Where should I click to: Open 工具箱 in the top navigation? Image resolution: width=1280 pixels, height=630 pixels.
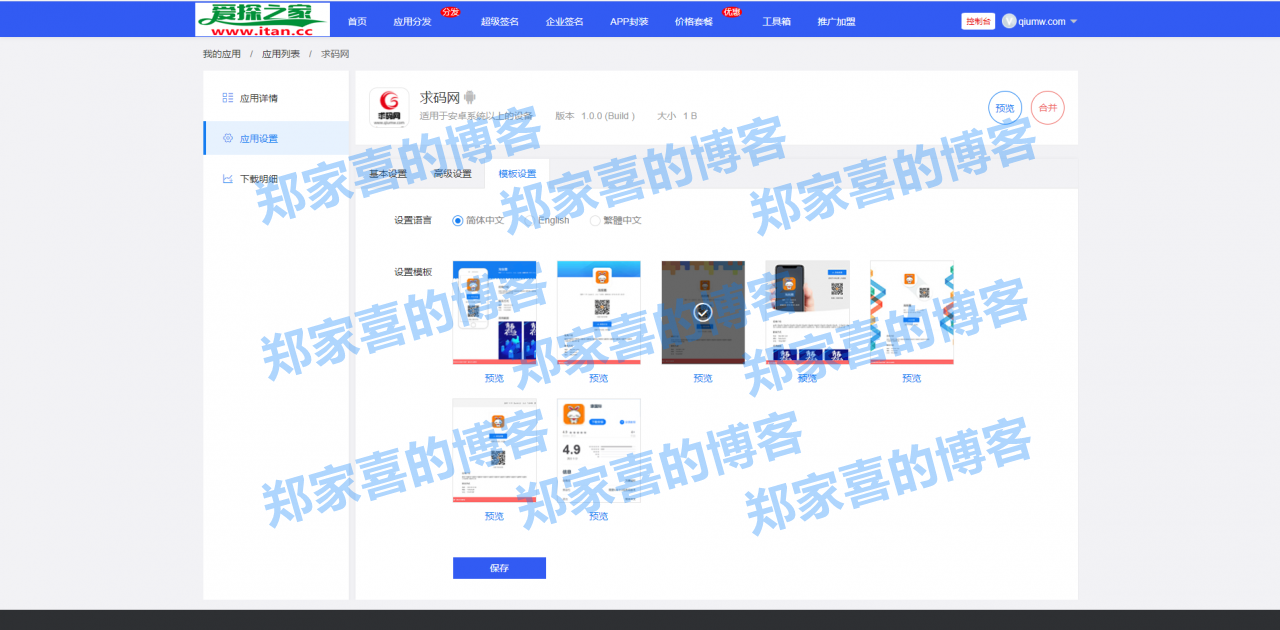tap(776, 21)
